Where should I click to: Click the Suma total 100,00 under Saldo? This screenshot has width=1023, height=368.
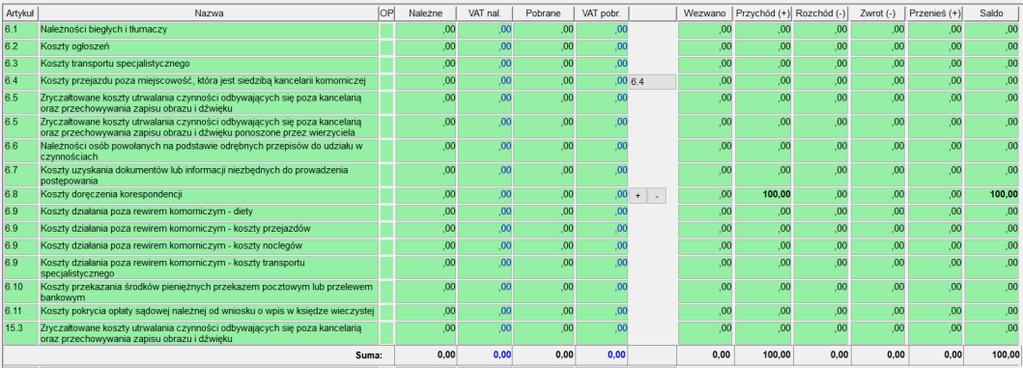[x=1005, y=355]
